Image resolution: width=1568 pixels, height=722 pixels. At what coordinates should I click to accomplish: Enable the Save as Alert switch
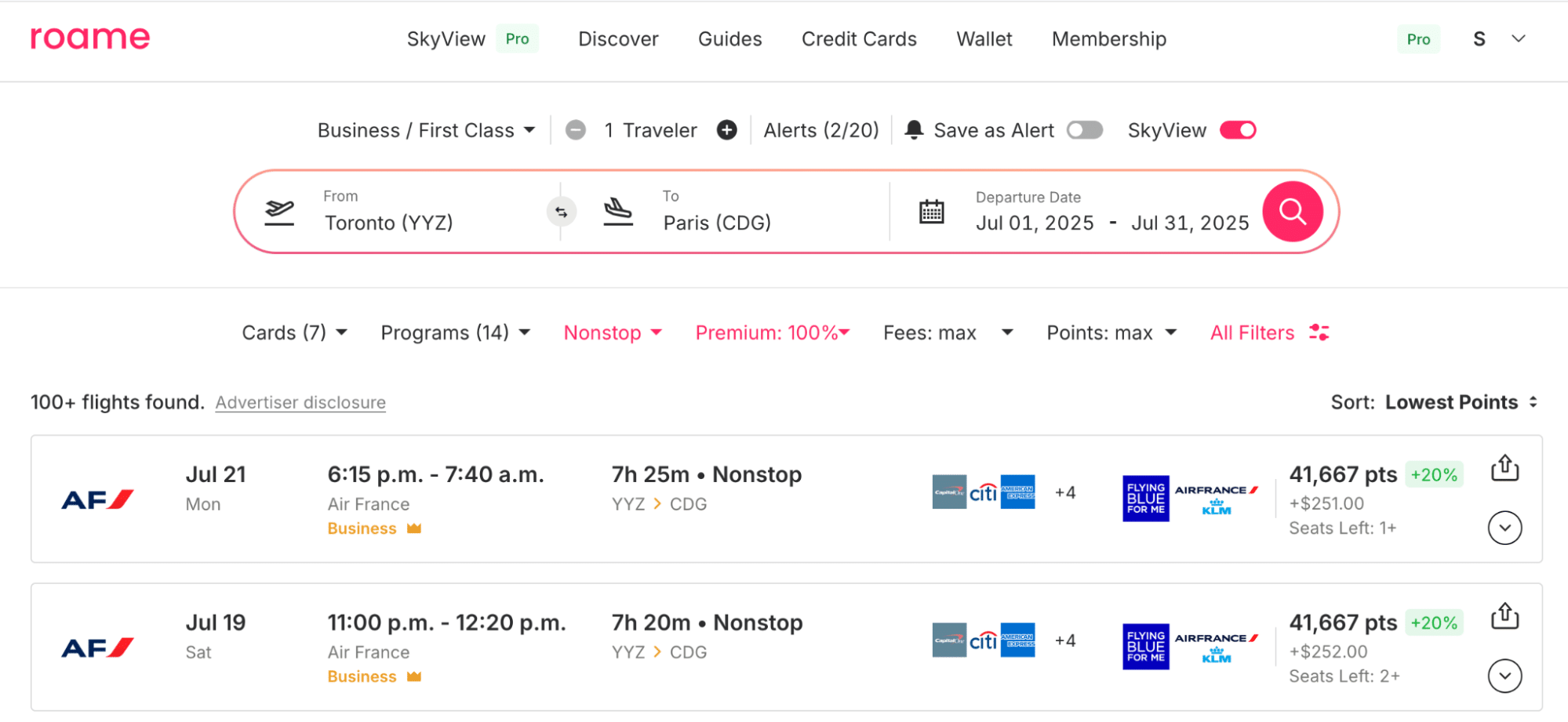click(x=1084, y=130)
